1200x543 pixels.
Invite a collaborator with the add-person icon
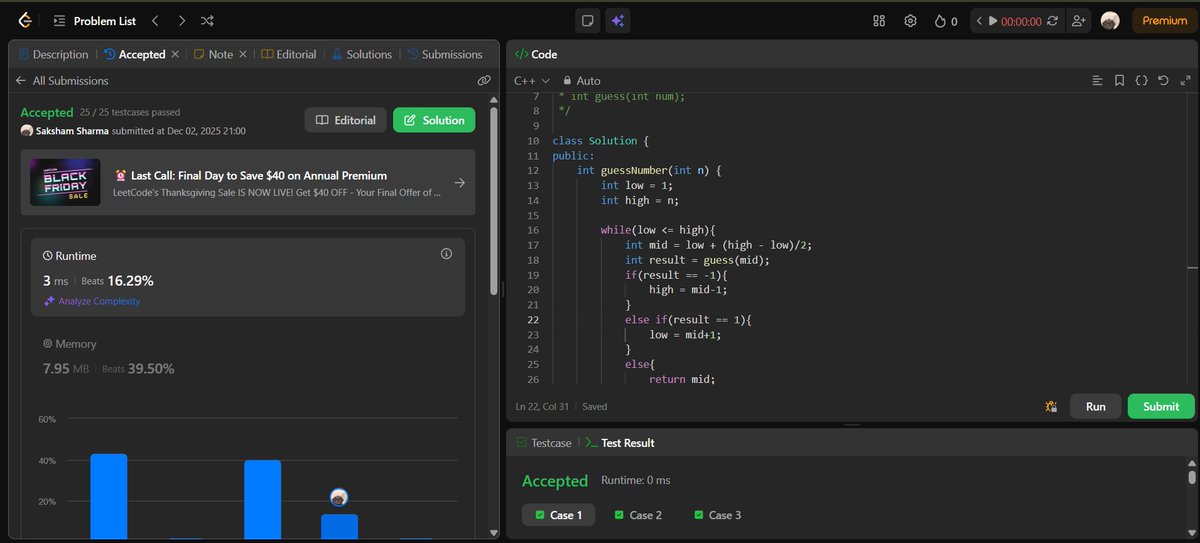1077,21
